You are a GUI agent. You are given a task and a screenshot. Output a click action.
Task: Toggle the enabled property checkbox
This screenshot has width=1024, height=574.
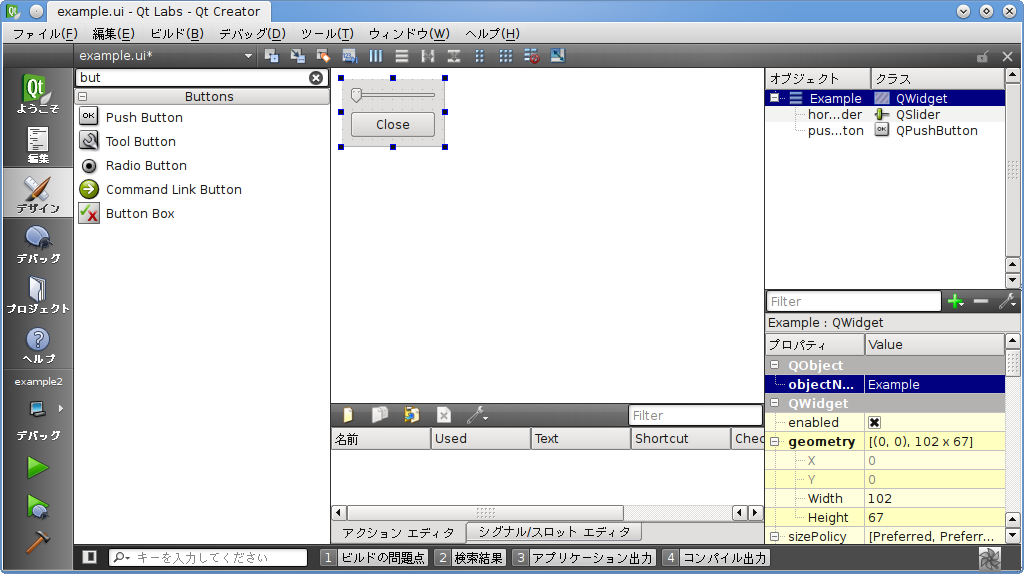pyautogui.click(x=874, y=423)
